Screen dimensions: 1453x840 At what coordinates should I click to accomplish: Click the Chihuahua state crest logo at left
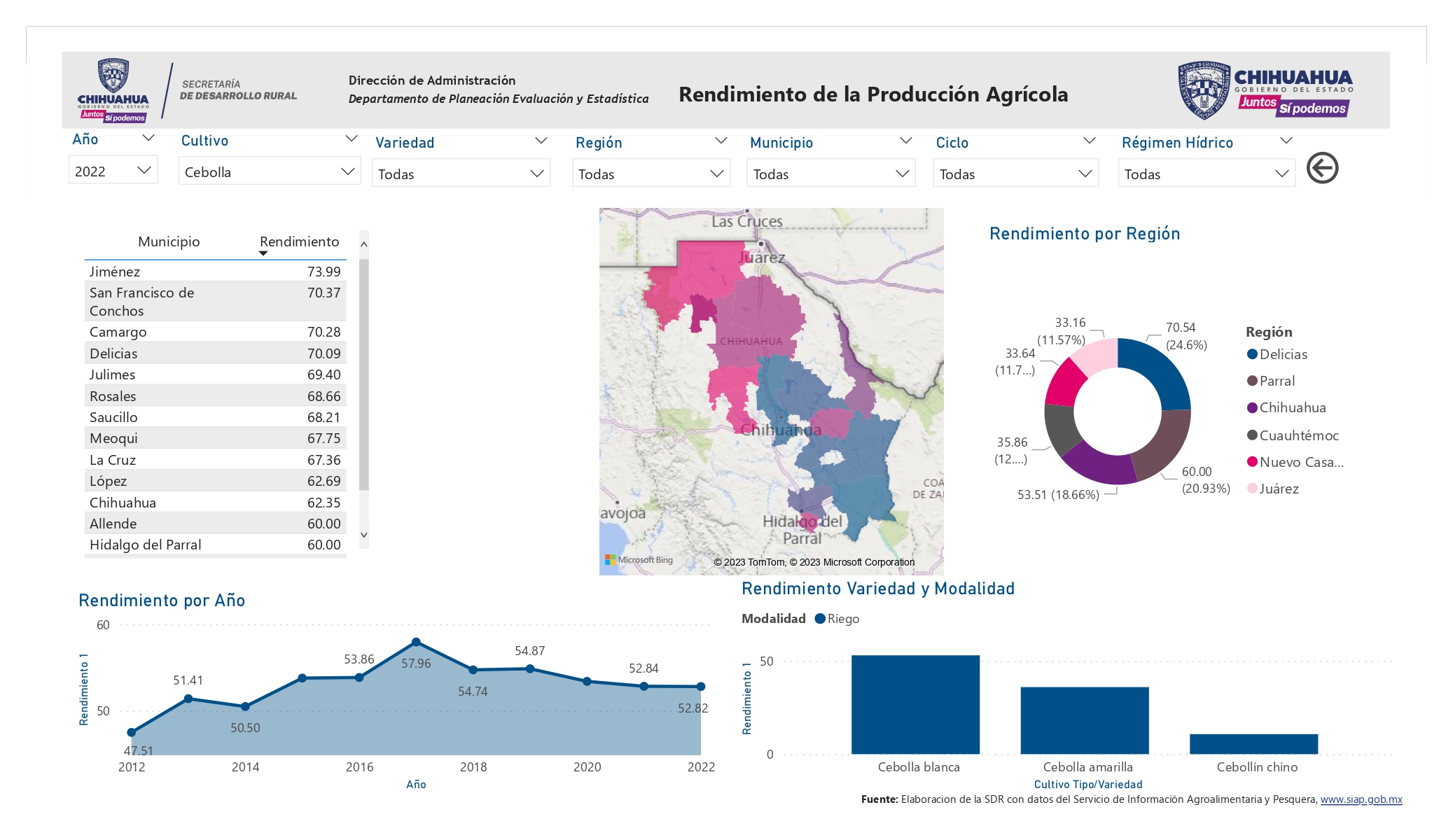pyautogui.click(x=113, y=91)
